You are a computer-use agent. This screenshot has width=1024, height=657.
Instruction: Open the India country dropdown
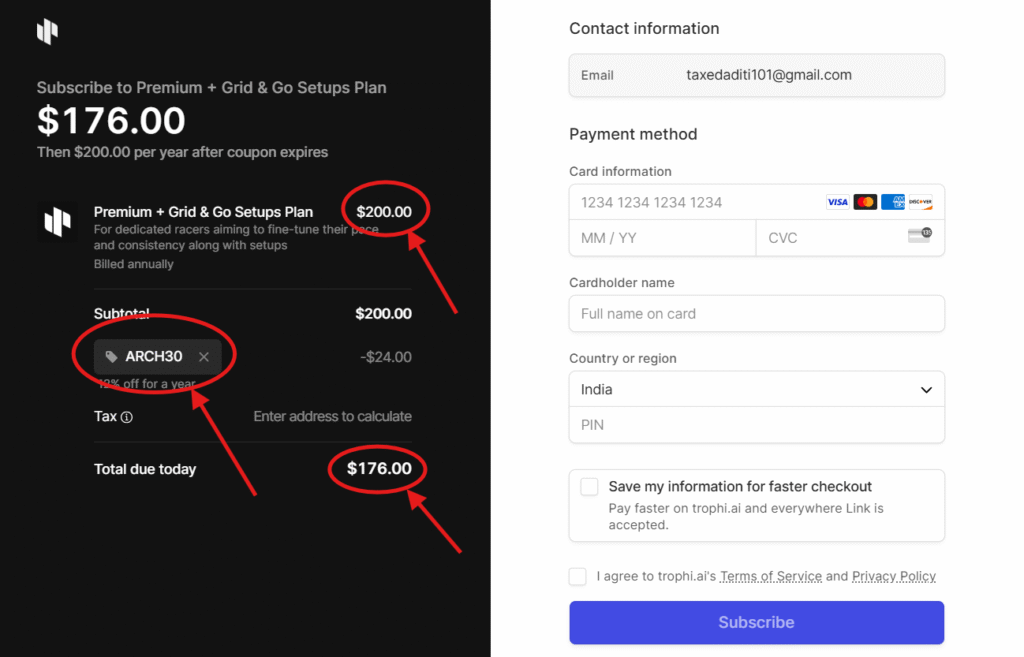[756, 390]
